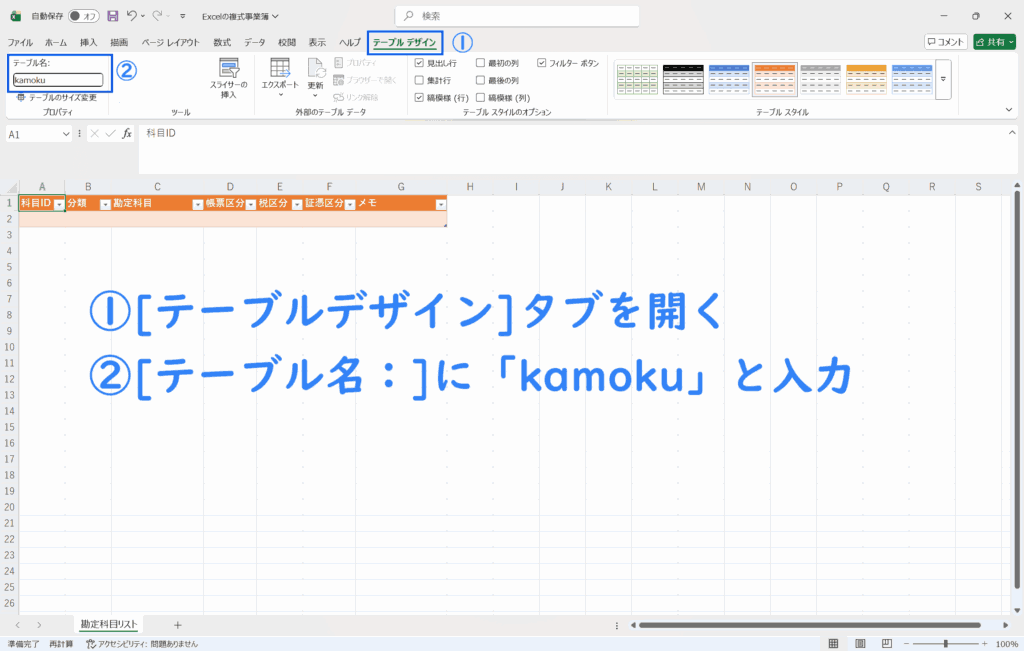Click the Share (共有) button
The image size is (1024, 651).
(994, 42)
